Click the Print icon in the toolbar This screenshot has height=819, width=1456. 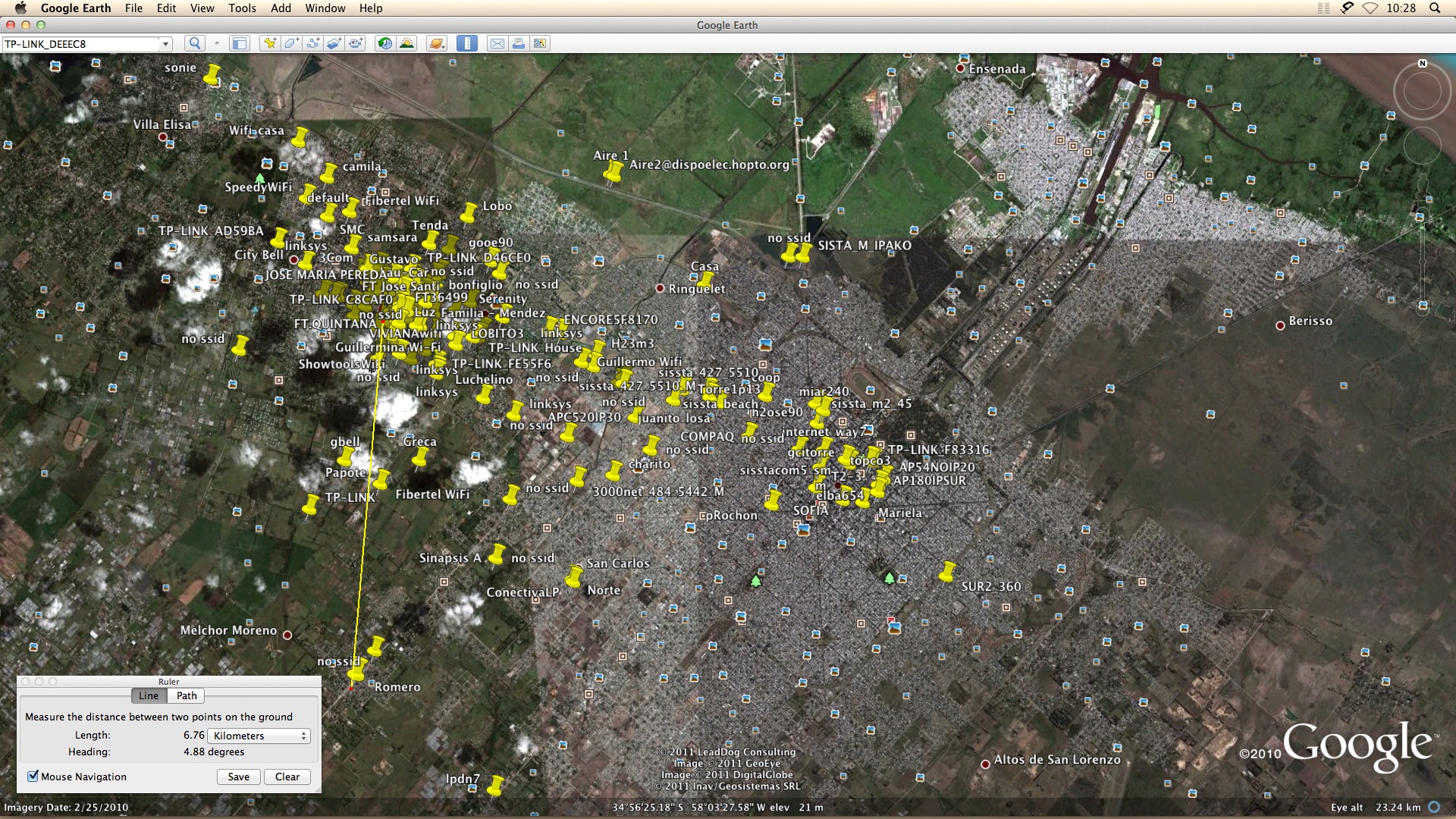point(519,43)
